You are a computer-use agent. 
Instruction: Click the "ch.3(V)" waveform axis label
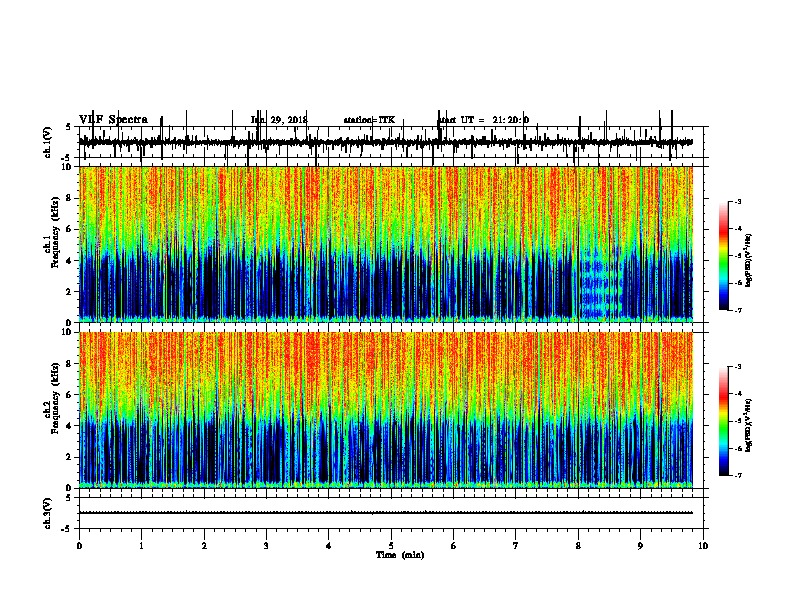(48, 513)
